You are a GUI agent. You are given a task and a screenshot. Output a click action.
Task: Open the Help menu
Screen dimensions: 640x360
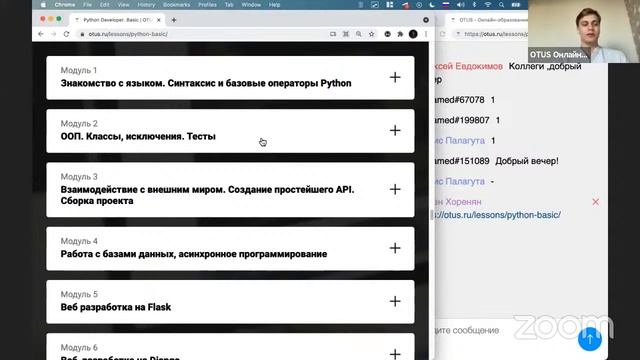(x=274, y=5)
